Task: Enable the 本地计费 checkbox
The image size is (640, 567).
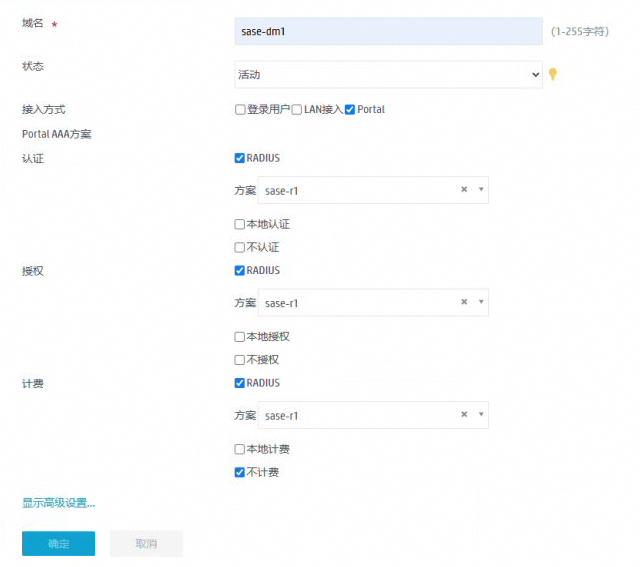Action: [240, 449]
